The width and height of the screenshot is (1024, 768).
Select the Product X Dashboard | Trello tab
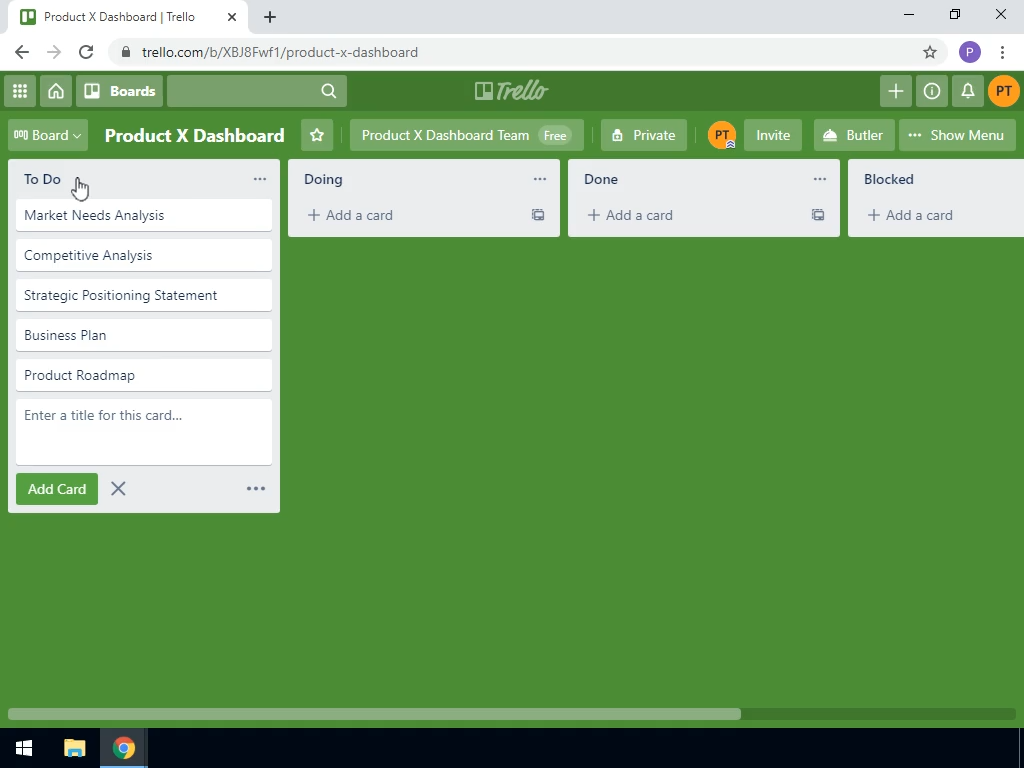point(128,17)
